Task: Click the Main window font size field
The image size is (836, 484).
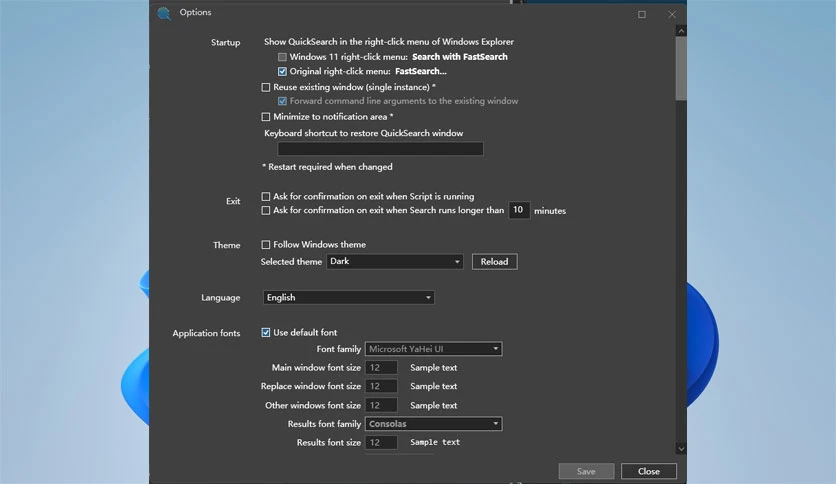Action: coord(381,368)
